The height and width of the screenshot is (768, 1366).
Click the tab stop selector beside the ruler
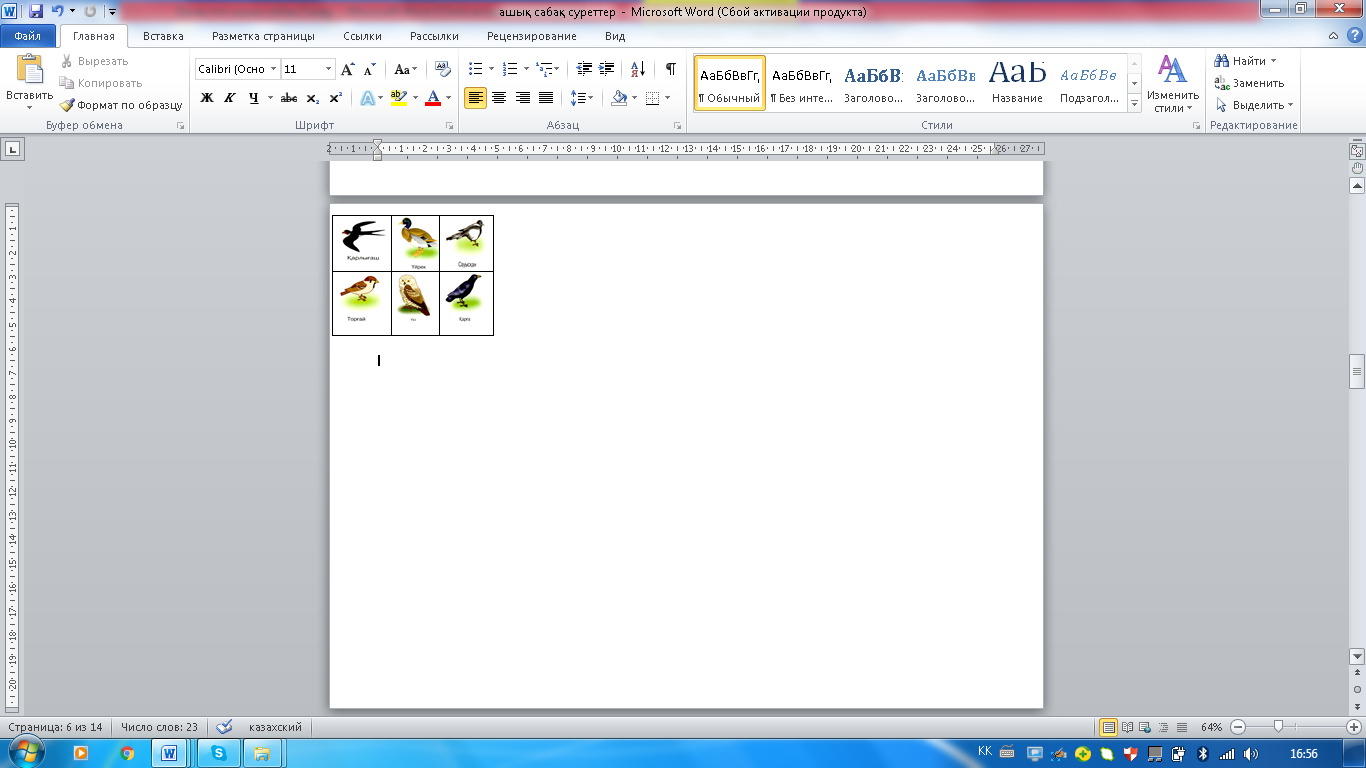coord(13,149)
